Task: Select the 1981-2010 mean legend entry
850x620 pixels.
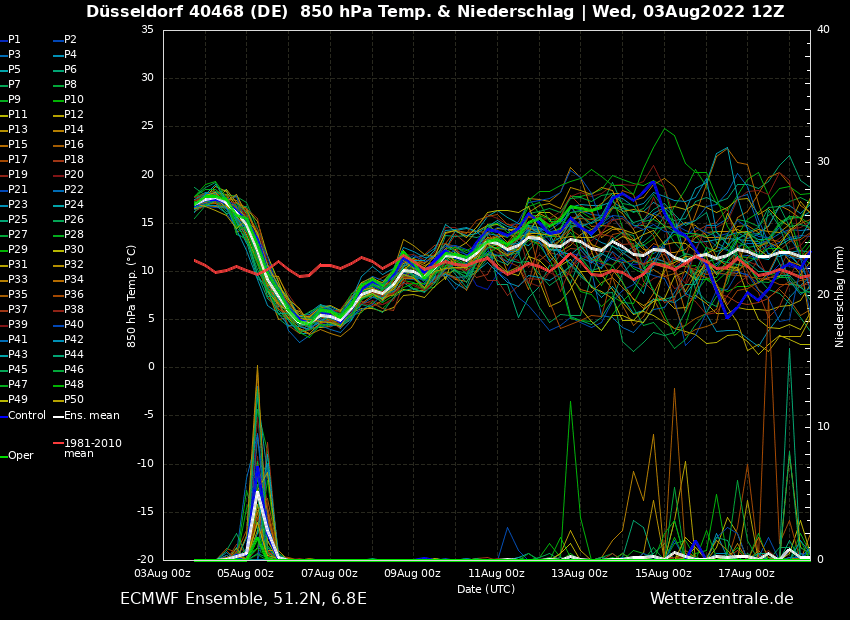Action: (x=92, y=448)
